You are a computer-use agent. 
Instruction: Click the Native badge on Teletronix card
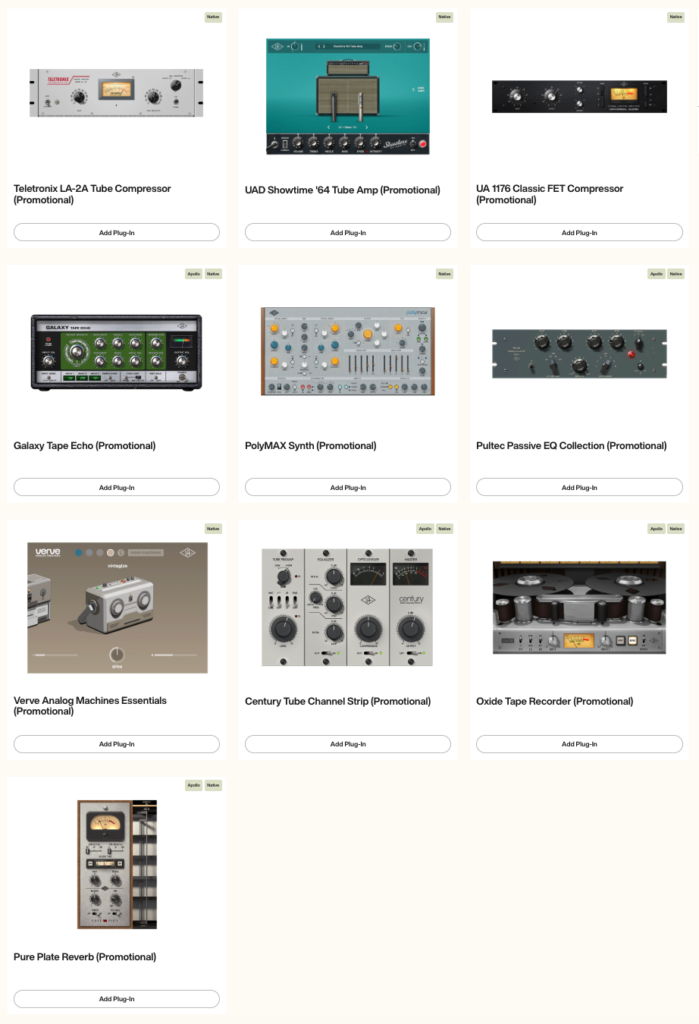(213, 17)
